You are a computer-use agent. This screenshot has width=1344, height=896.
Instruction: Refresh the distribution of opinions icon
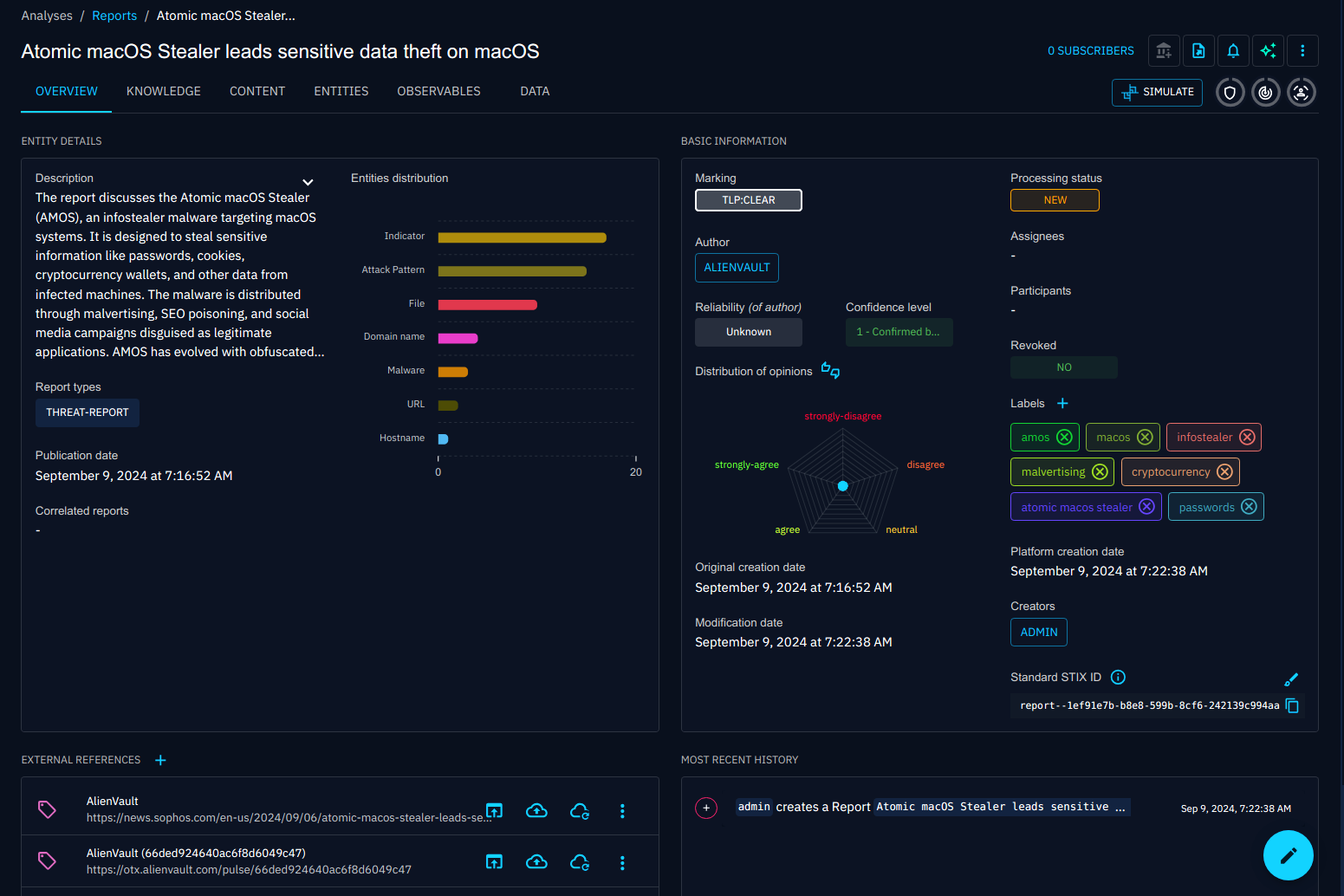829,370
